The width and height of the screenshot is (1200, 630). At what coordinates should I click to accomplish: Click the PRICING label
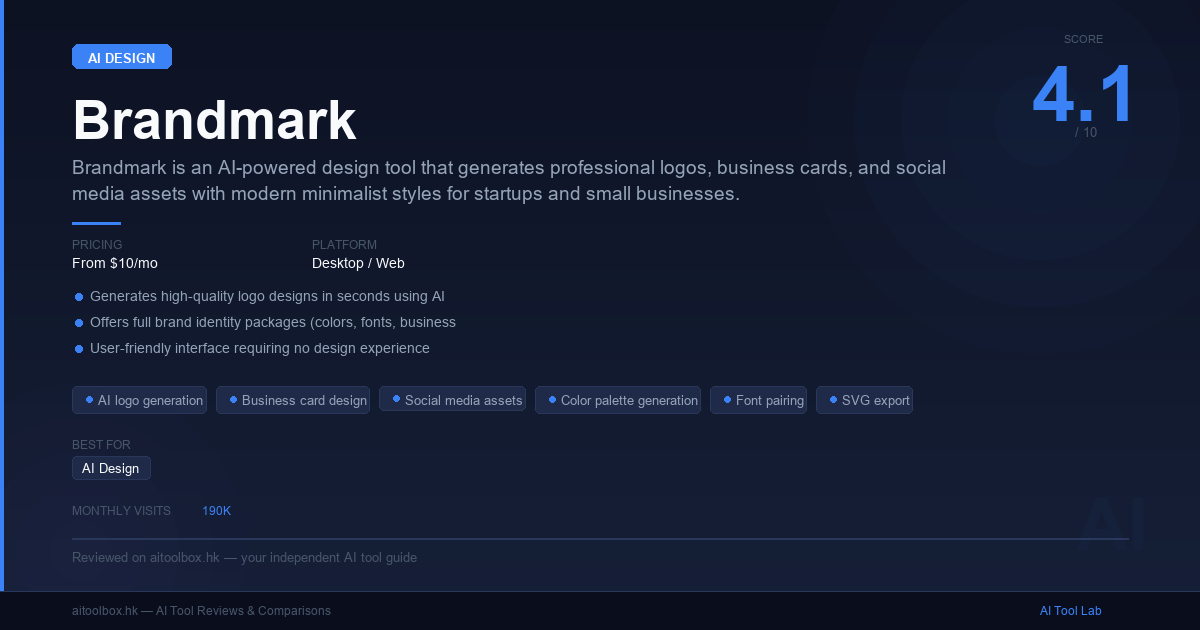(x=97, y=245)
